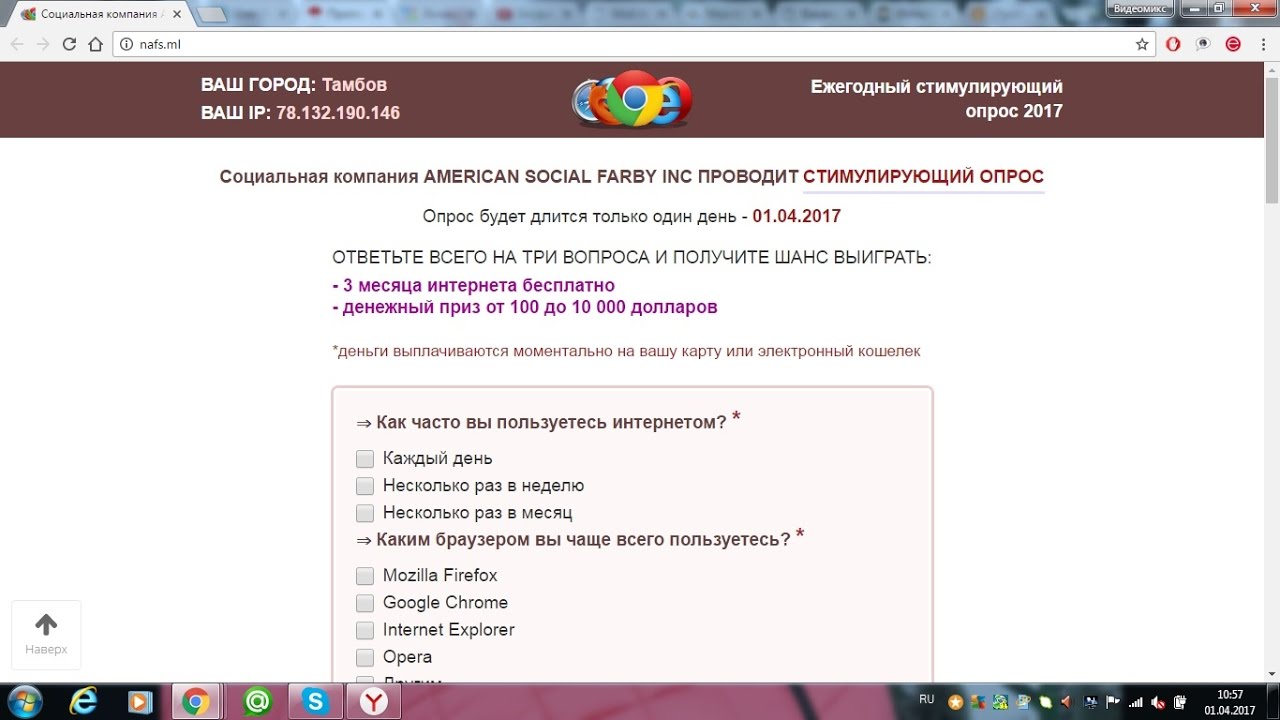Click the AMERICAN SOCIAL FARBY INC heading
1280x720 pixels.
pyautogui.click(x=558, y=177)
